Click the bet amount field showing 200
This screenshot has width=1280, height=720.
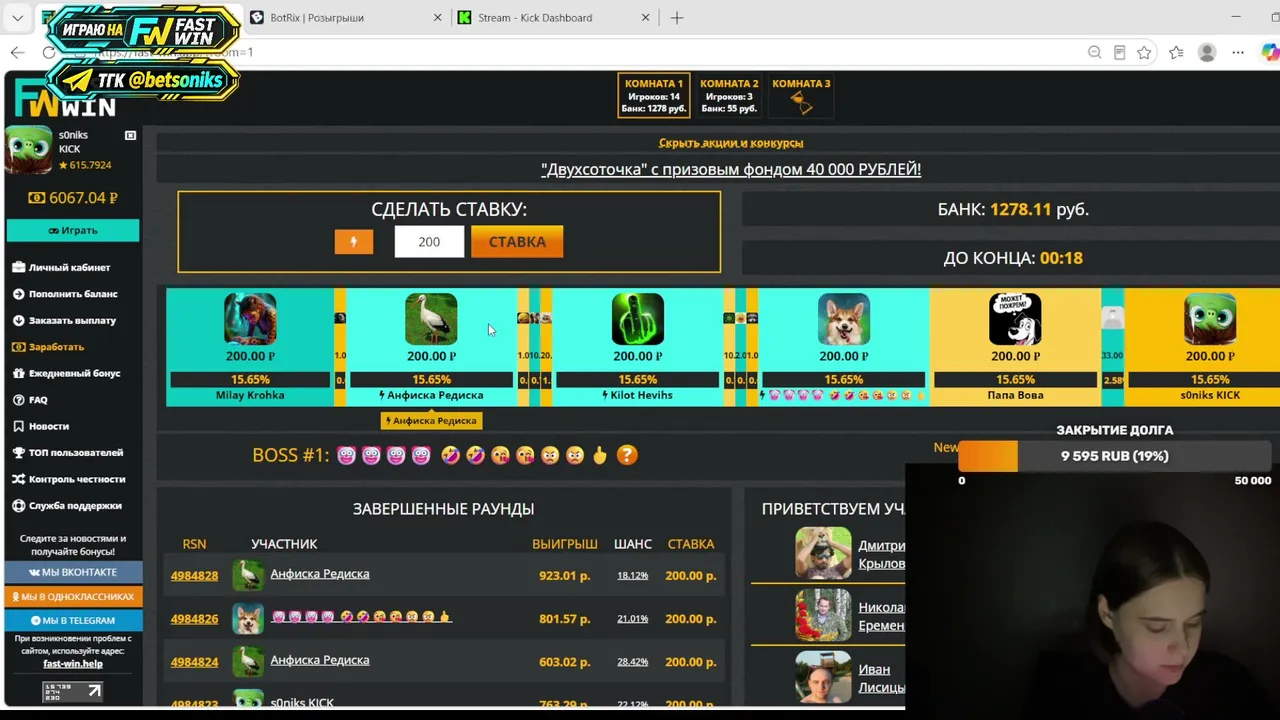click(x=429, y=241)
